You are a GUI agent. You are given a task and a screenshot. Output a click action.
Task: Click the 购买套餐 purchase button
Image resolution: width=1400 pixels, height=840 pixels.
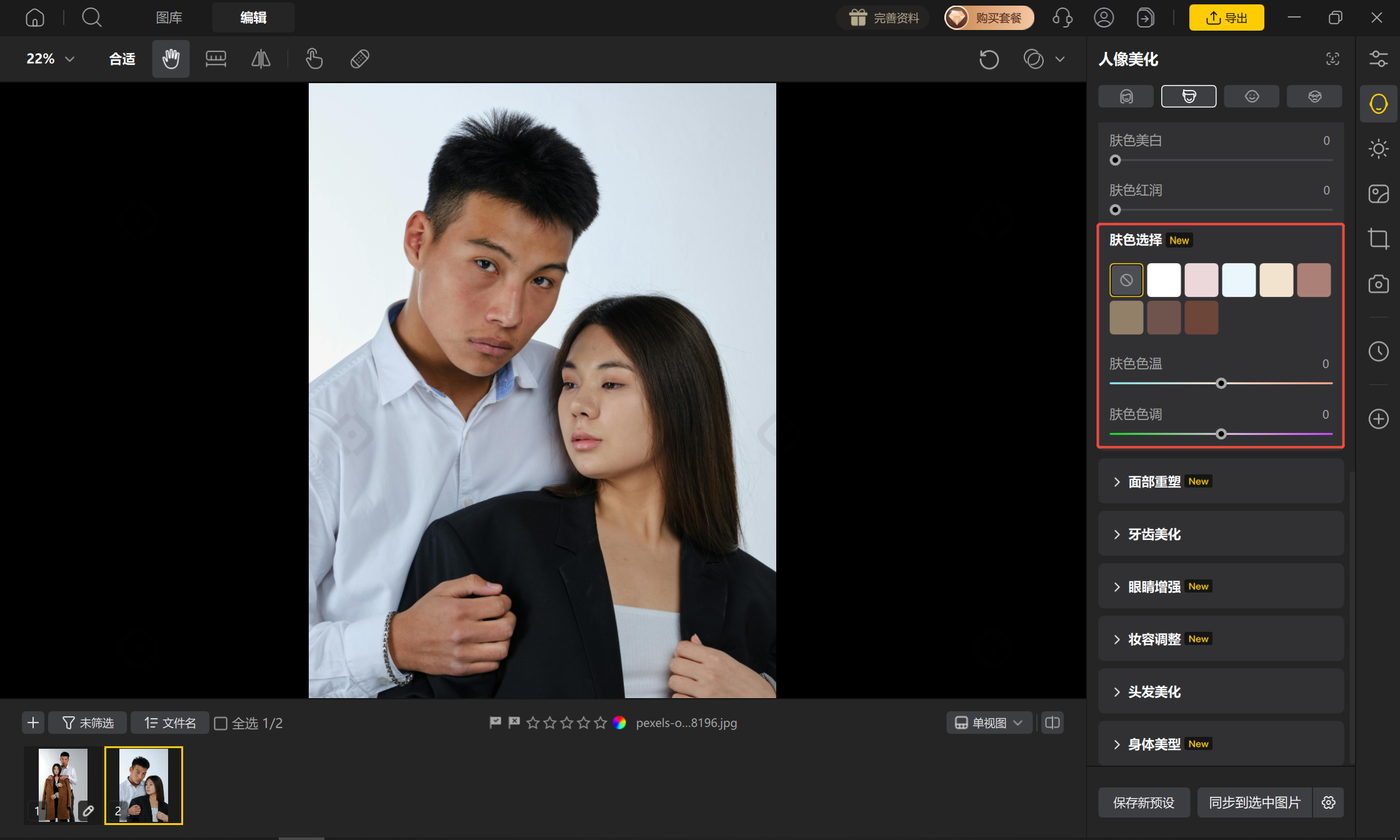pyautogui.click(x=989, y=17)
